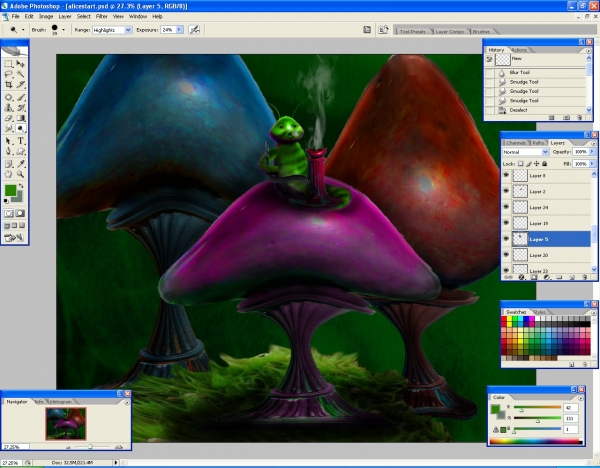Viewport: 600px width, 468px height.
Task: Select the Eraser tool
Action: (x=8, y=118)
